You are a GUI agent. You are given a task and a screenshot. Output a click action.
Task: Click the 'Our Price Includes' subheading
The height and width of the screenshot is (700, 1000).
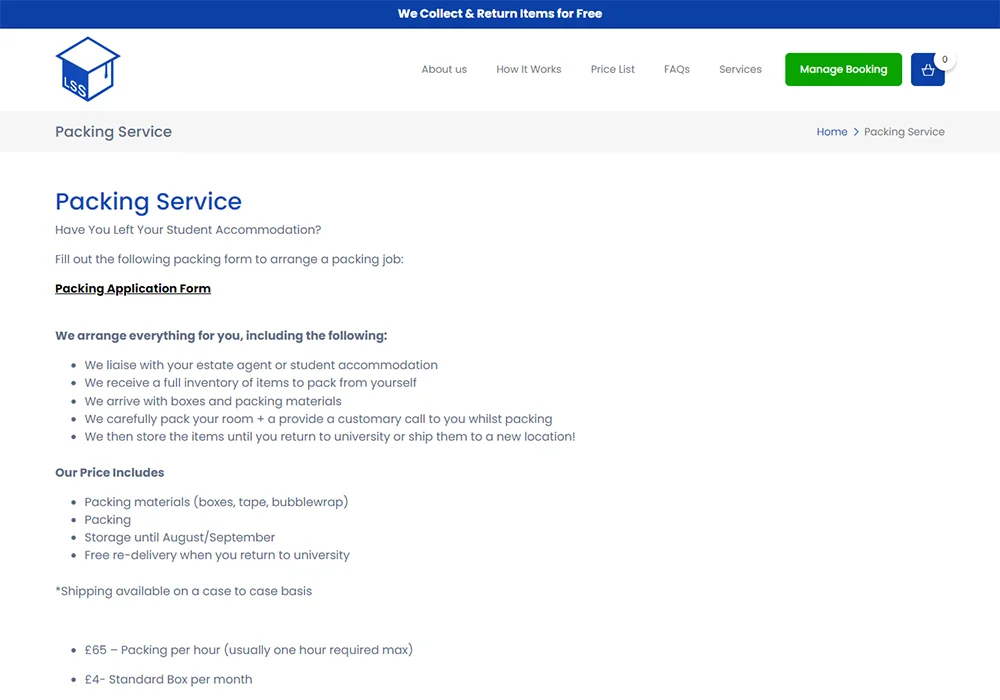pyautogui.click(x=109, y=472)
